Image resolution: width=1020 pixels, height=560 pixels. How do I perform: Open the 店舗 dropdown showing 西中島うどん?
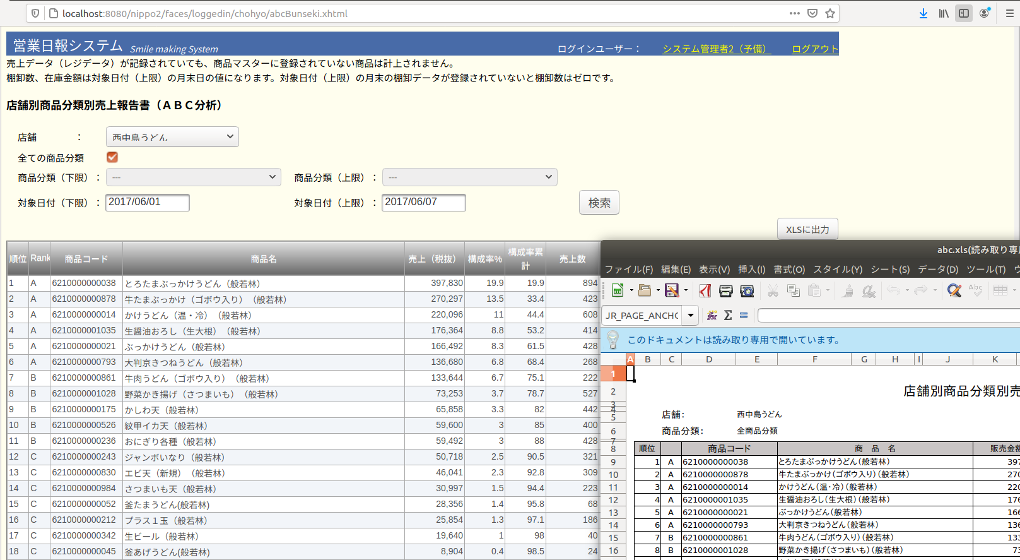(x=172, y=137)
